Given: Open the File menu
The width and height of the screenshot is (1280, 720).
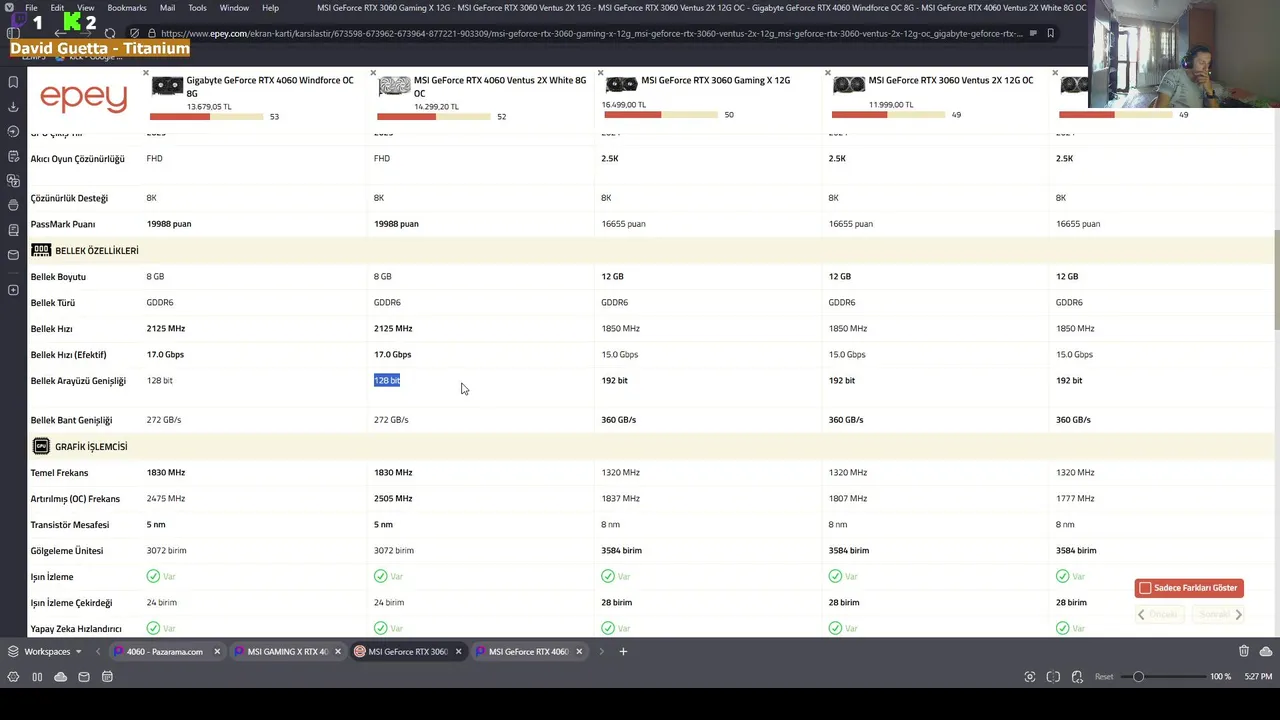Looking at the screenshot, I should coord(32,8).
